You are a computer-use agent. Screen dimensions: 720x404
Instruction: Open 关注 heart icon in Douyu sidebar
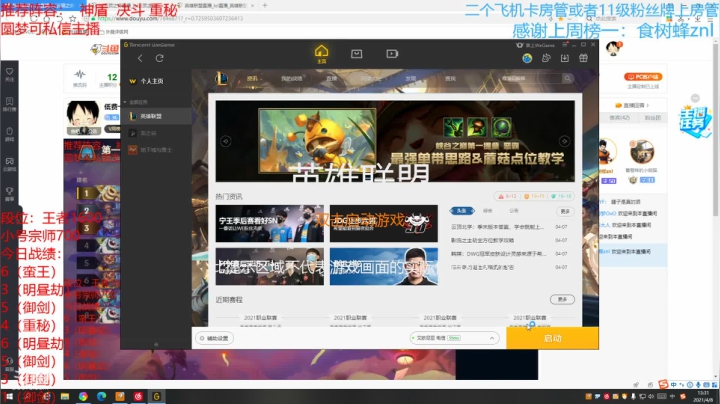pos(9,74)
